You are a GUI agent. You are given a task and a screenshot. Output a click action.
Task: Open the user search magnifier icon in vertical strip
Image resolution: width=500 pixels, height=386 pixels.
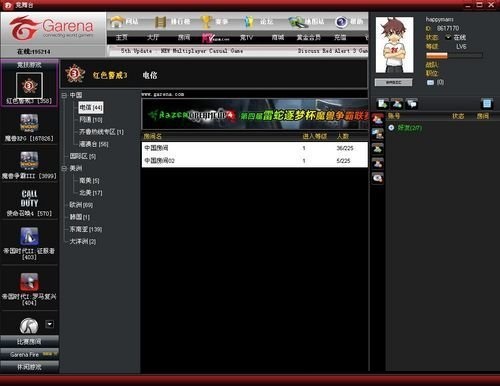pos(378,178)
